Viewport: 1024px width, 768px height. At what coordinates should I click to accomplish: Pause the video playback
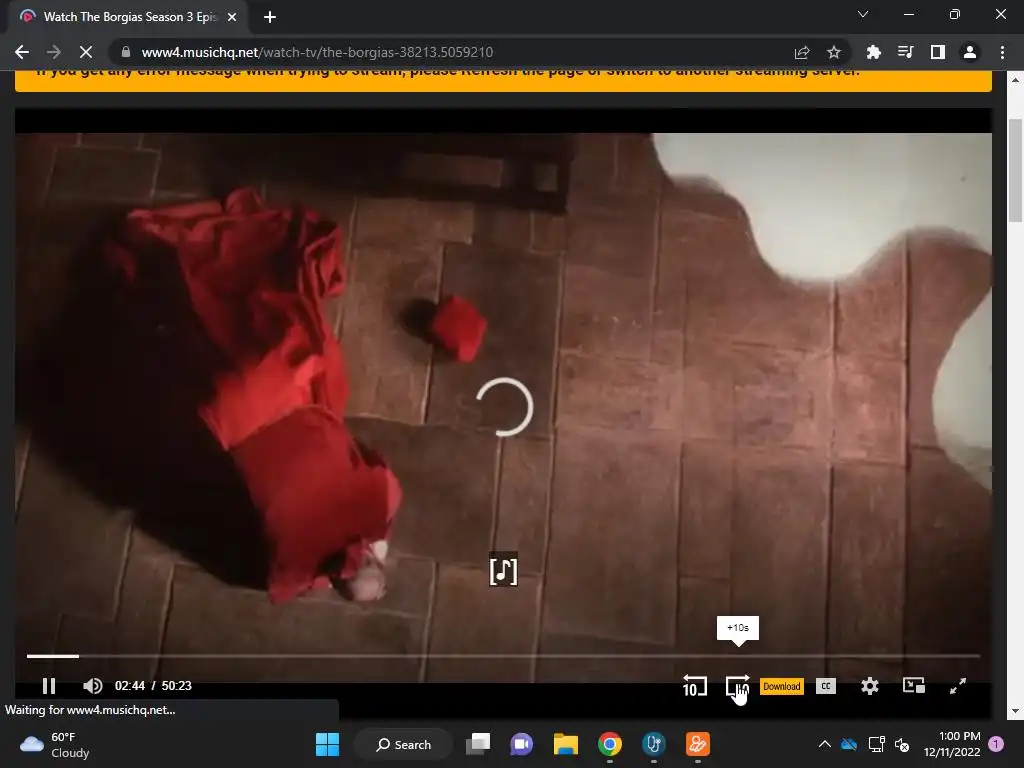click(x=48, y=686)
